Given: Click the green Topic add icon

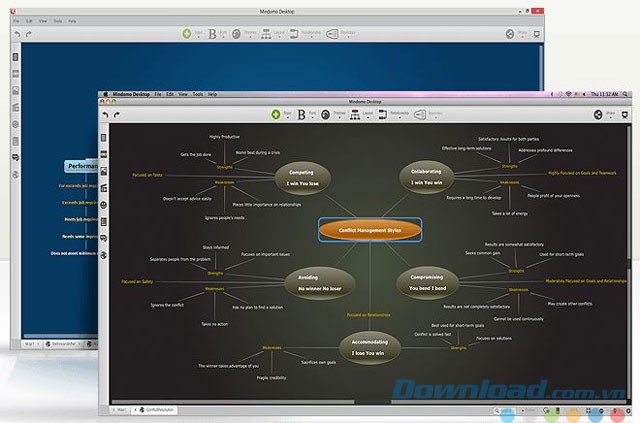Looking at the screenshot, I should click(276, 115).
